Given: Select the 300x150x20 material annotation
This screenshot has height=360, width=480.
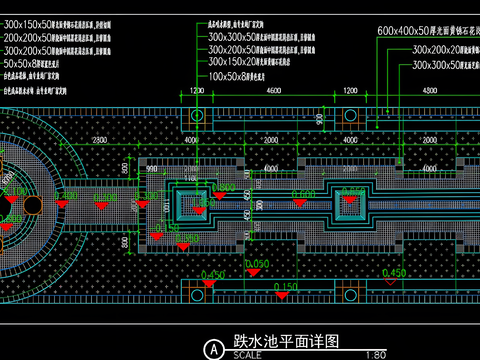Looking at the screenshot, I should 249,62.
